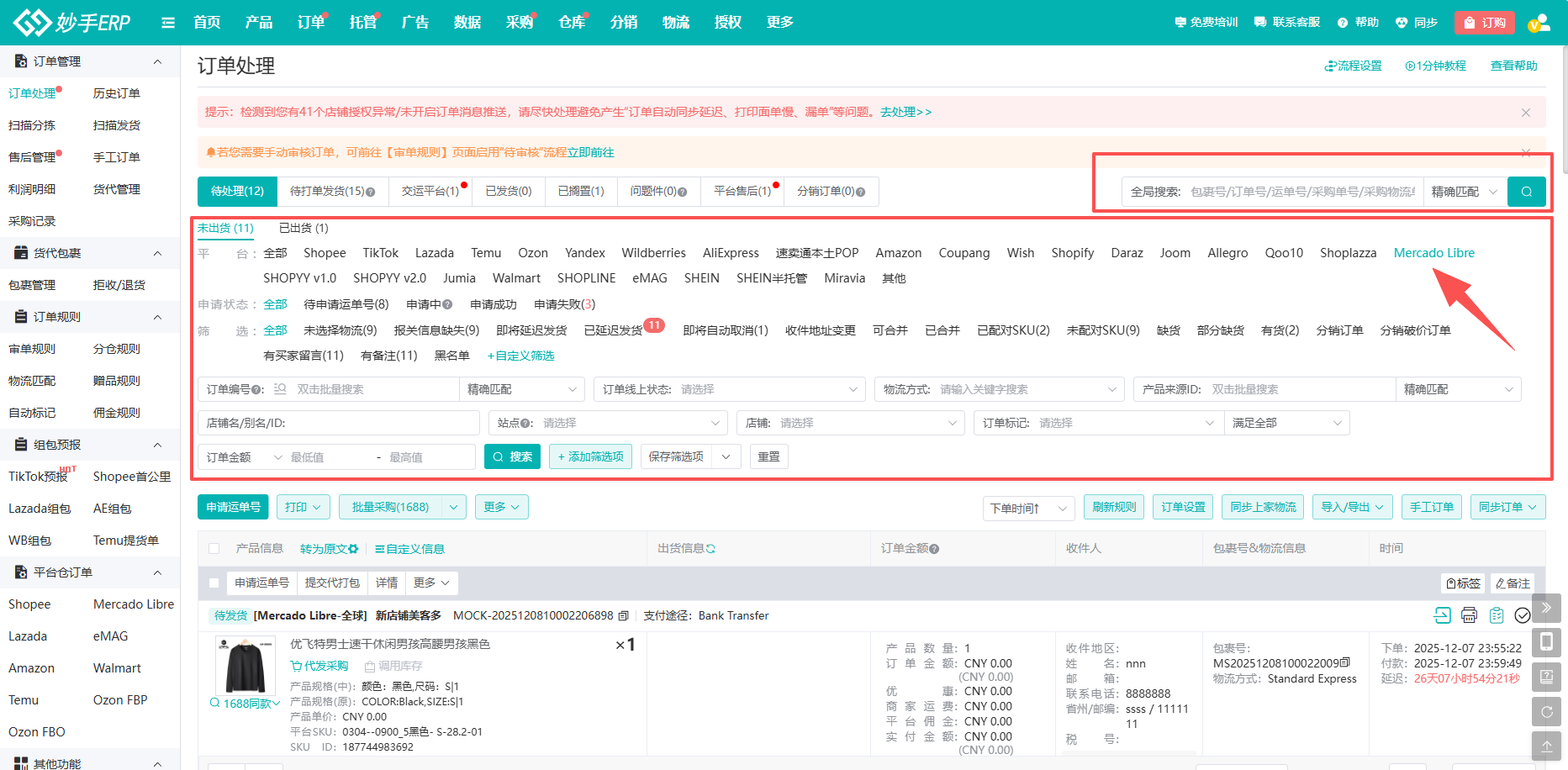Click the teal arrow-into-box icon on the order row
The image size is (1568, 770).
1442,615
